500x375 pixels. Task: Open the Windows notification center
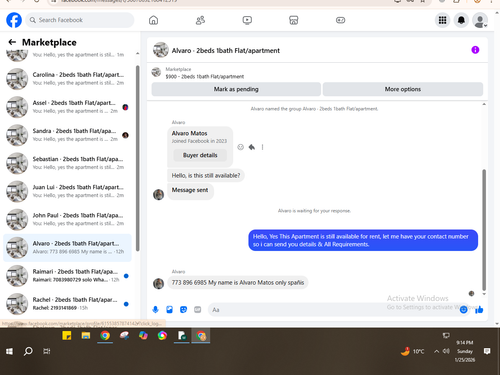[487, 351]
